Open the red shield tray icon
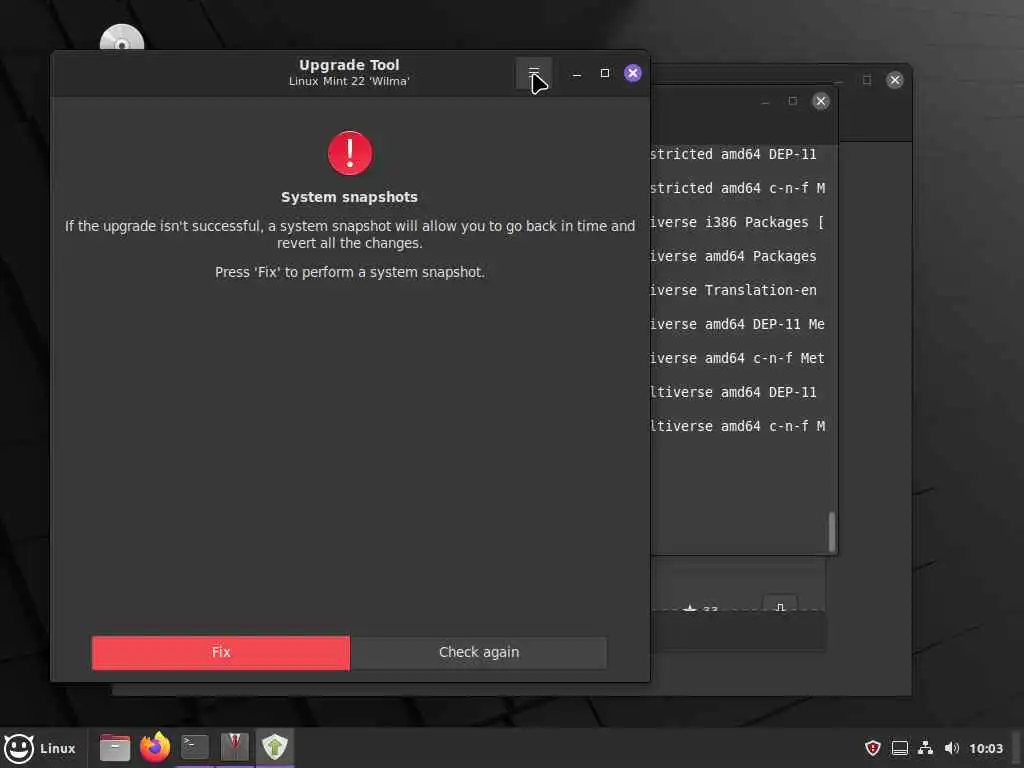 tap(872, 748)
